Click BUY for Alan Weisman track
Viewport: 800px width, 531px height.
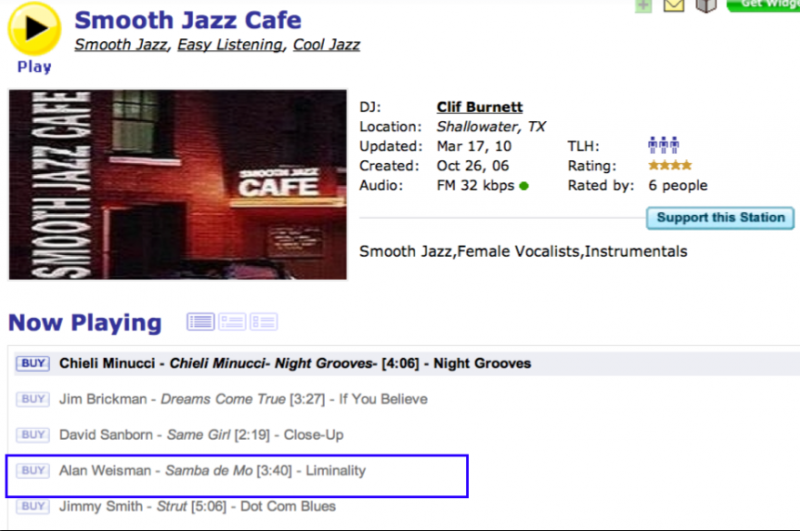33,470
